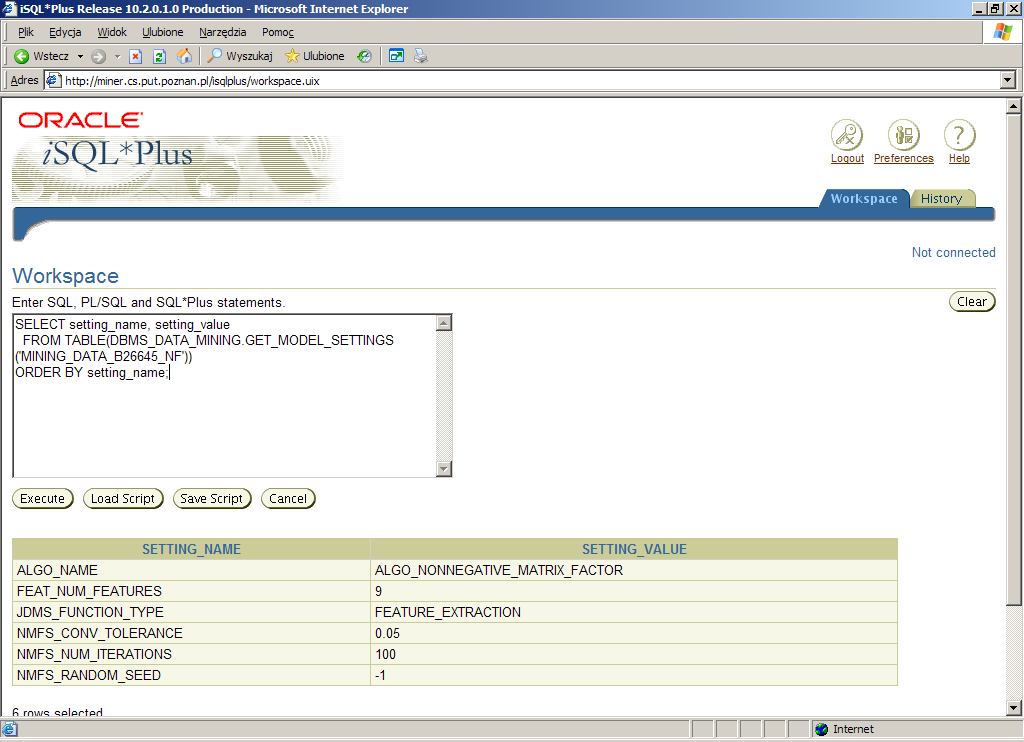This screenshot has height=742, width=1024.
Task: Click the SETTING_VALUE column header
Action: [634, 549]
